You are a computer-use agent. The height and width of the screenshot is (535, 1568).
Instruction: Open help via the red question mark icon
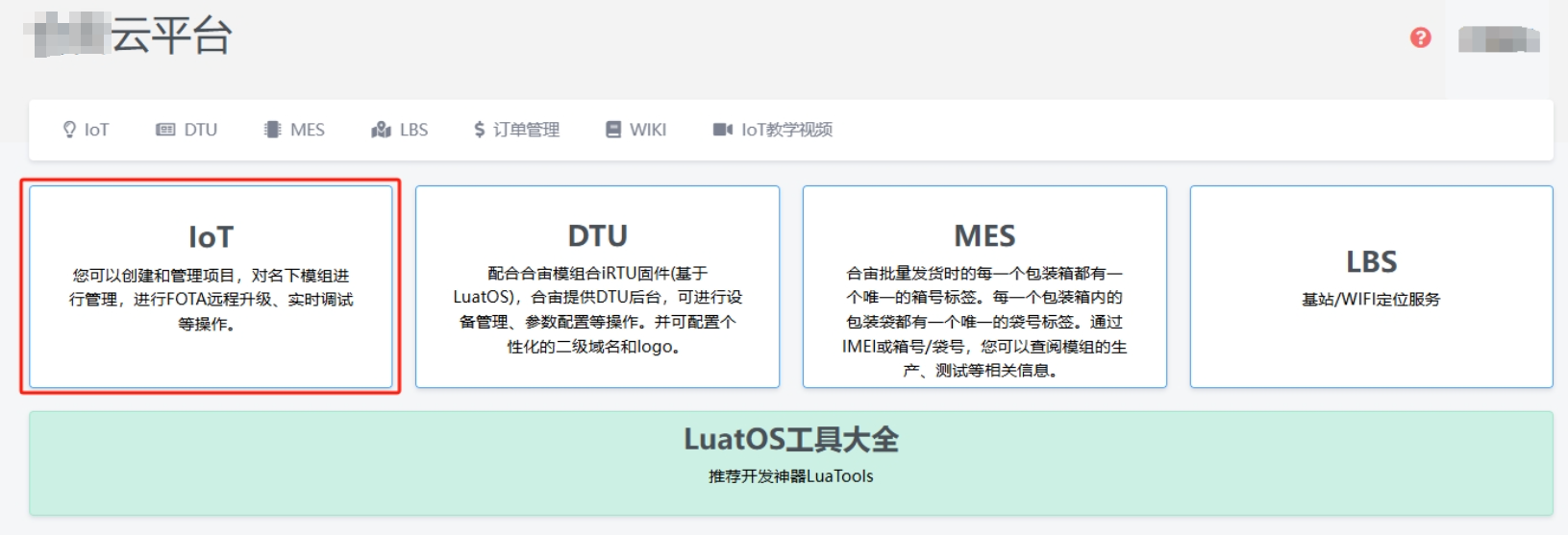[x=1420, y=37]
